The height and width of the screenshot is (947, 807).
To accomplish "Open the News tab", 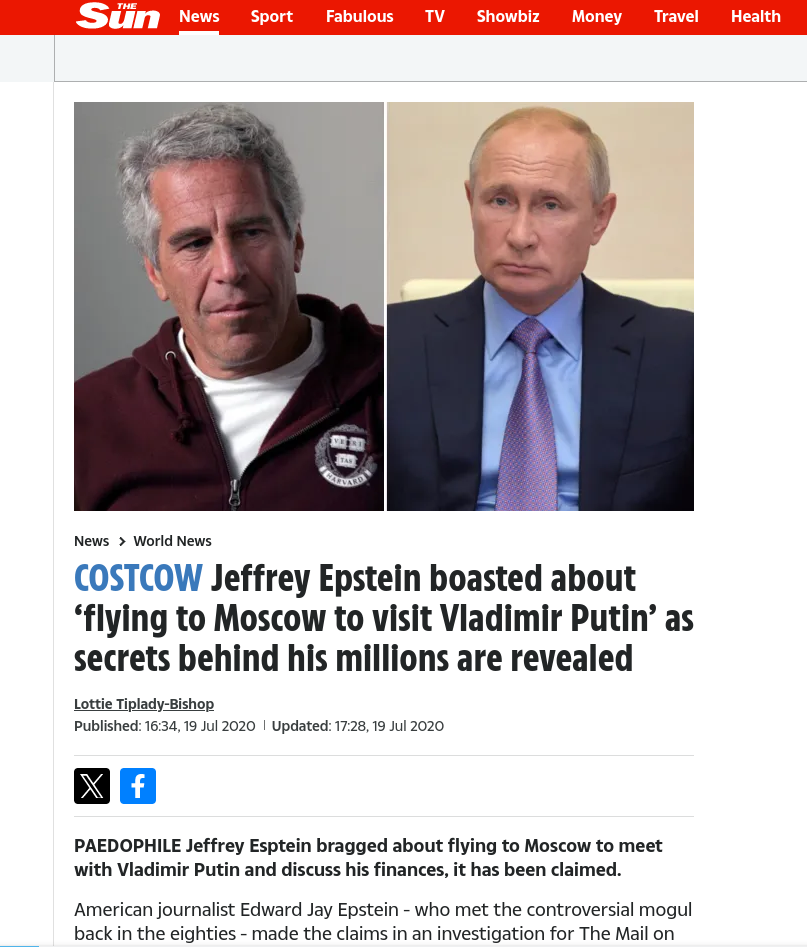I will tap(199, 16).
